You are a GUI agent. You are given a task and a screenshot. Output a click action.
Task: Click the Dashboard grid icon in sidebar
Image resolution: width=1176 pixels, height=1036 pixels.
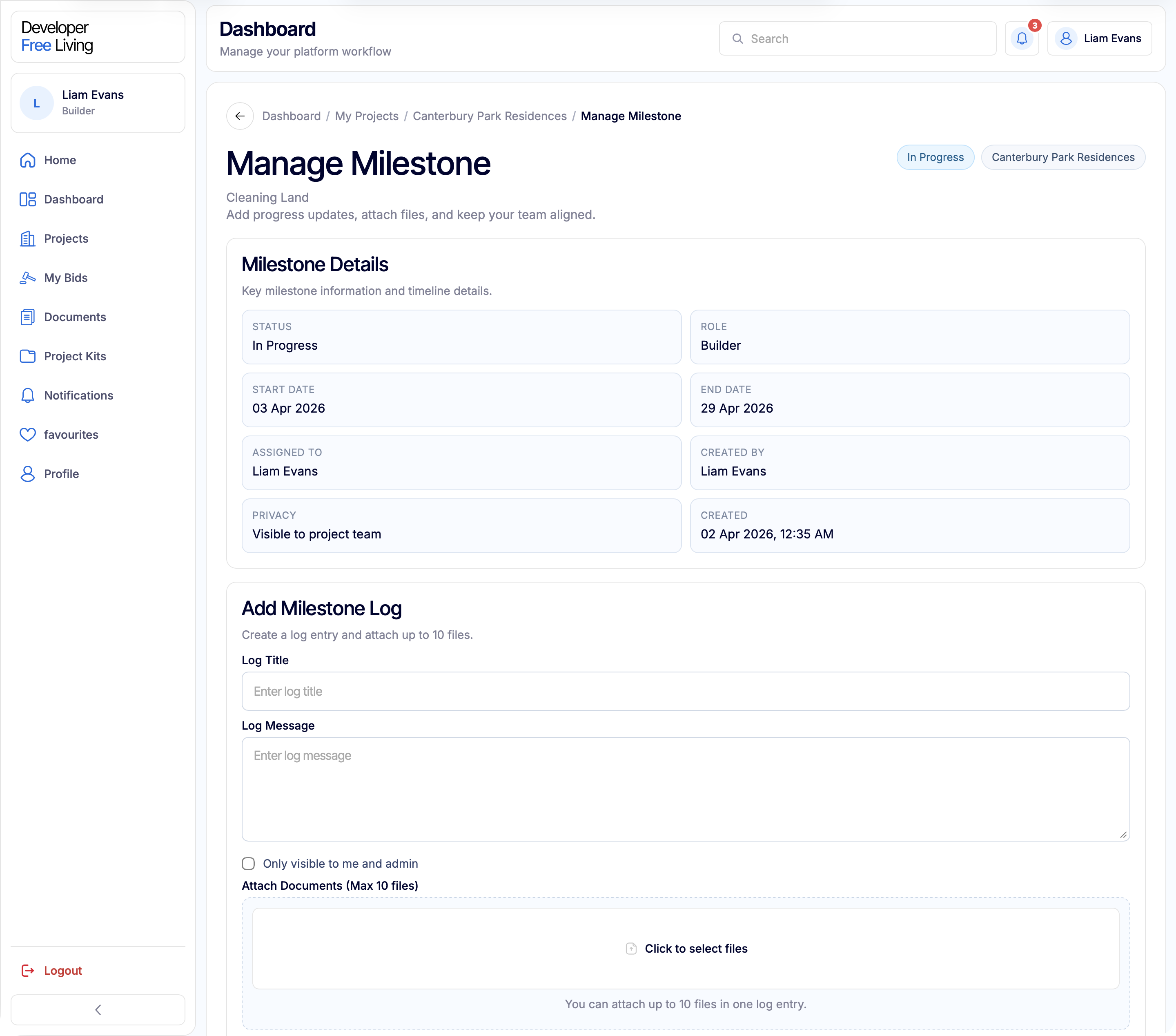click(x=28, y=199)
